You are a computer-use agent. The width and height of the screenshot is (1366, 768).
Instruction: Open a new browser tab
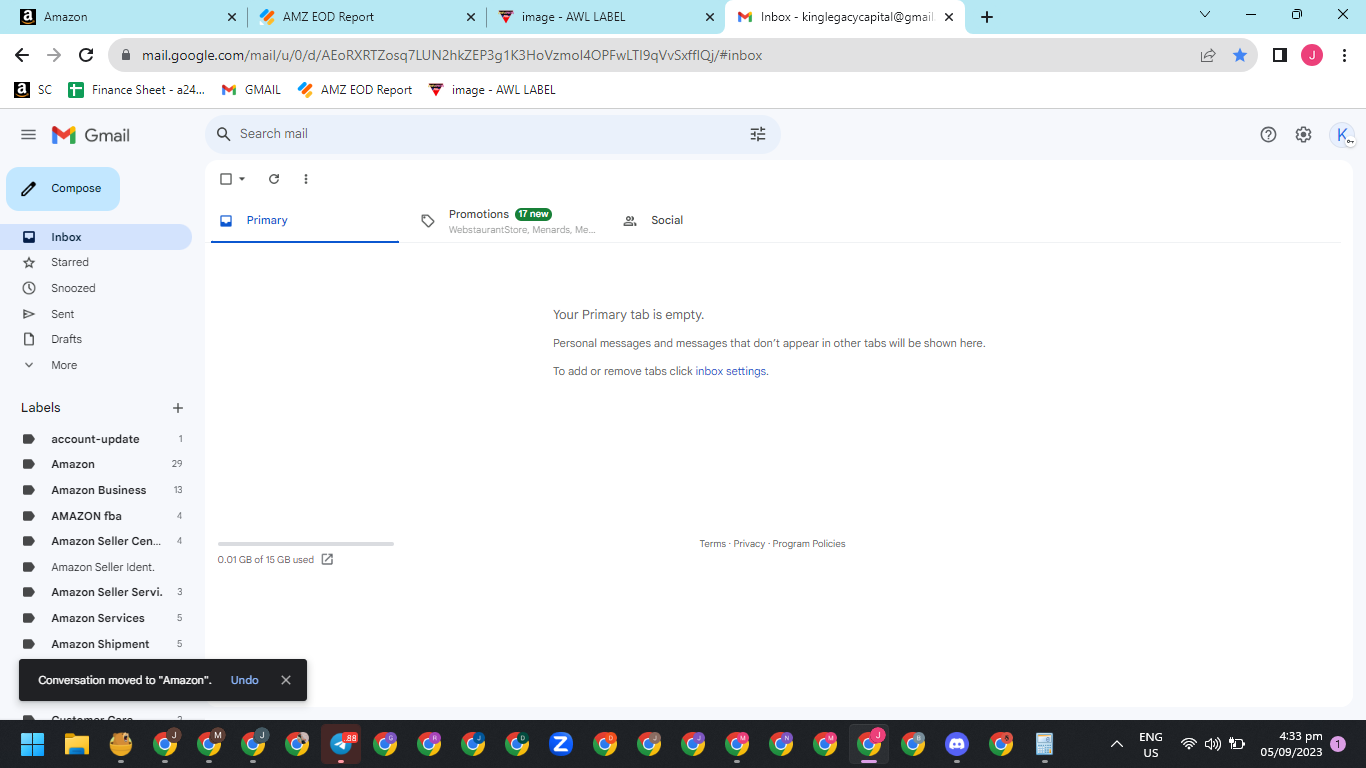[987, 17]
